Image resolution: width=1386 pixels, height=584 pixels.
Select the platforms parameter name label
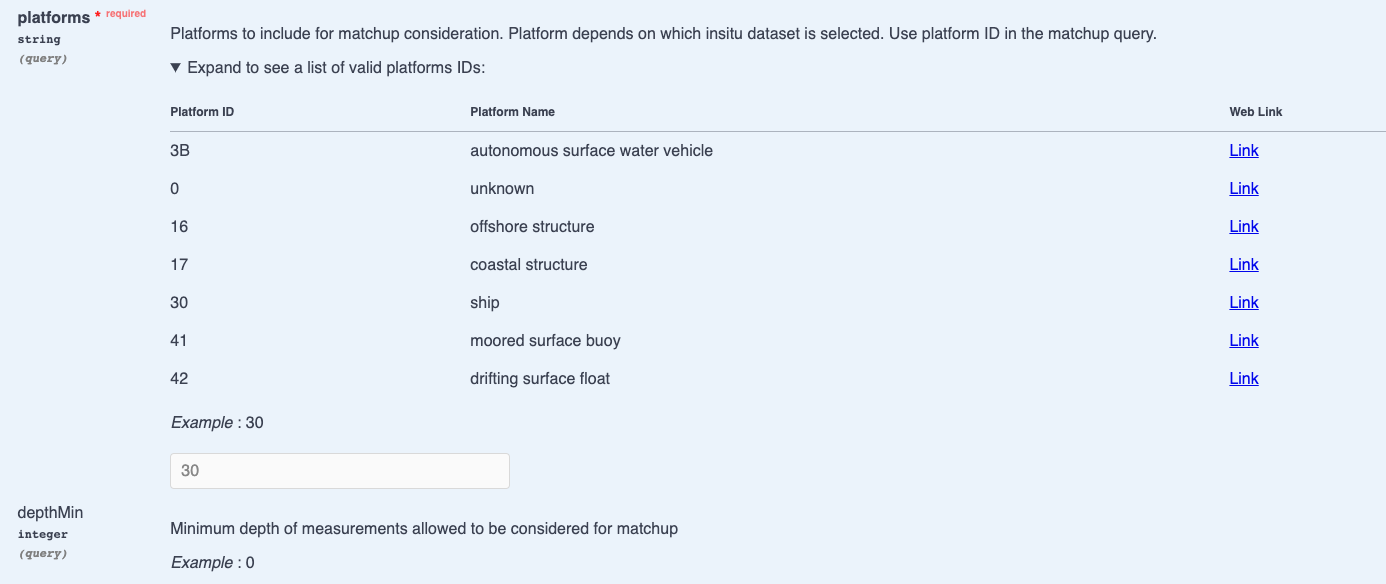[54, 18]
